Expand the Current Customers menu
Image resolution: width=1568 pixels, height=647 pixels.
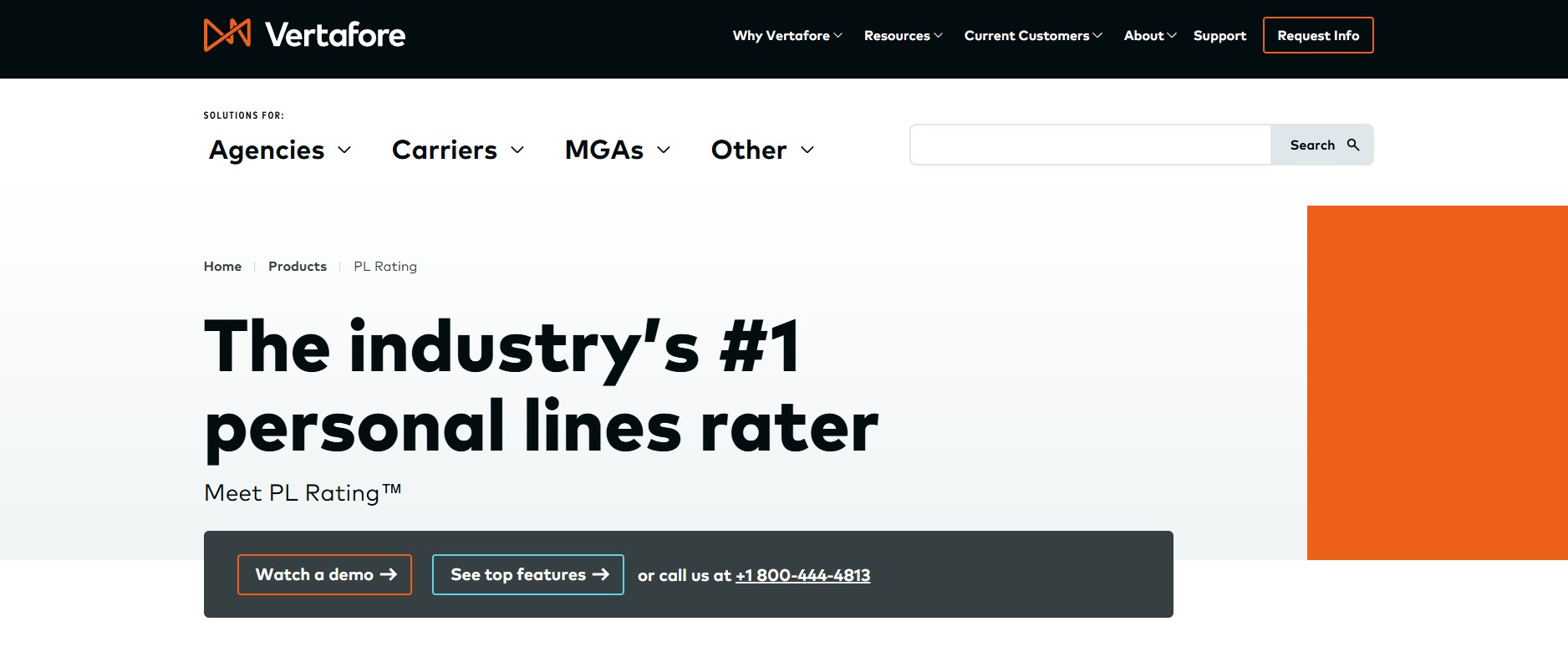[1032, 36]
